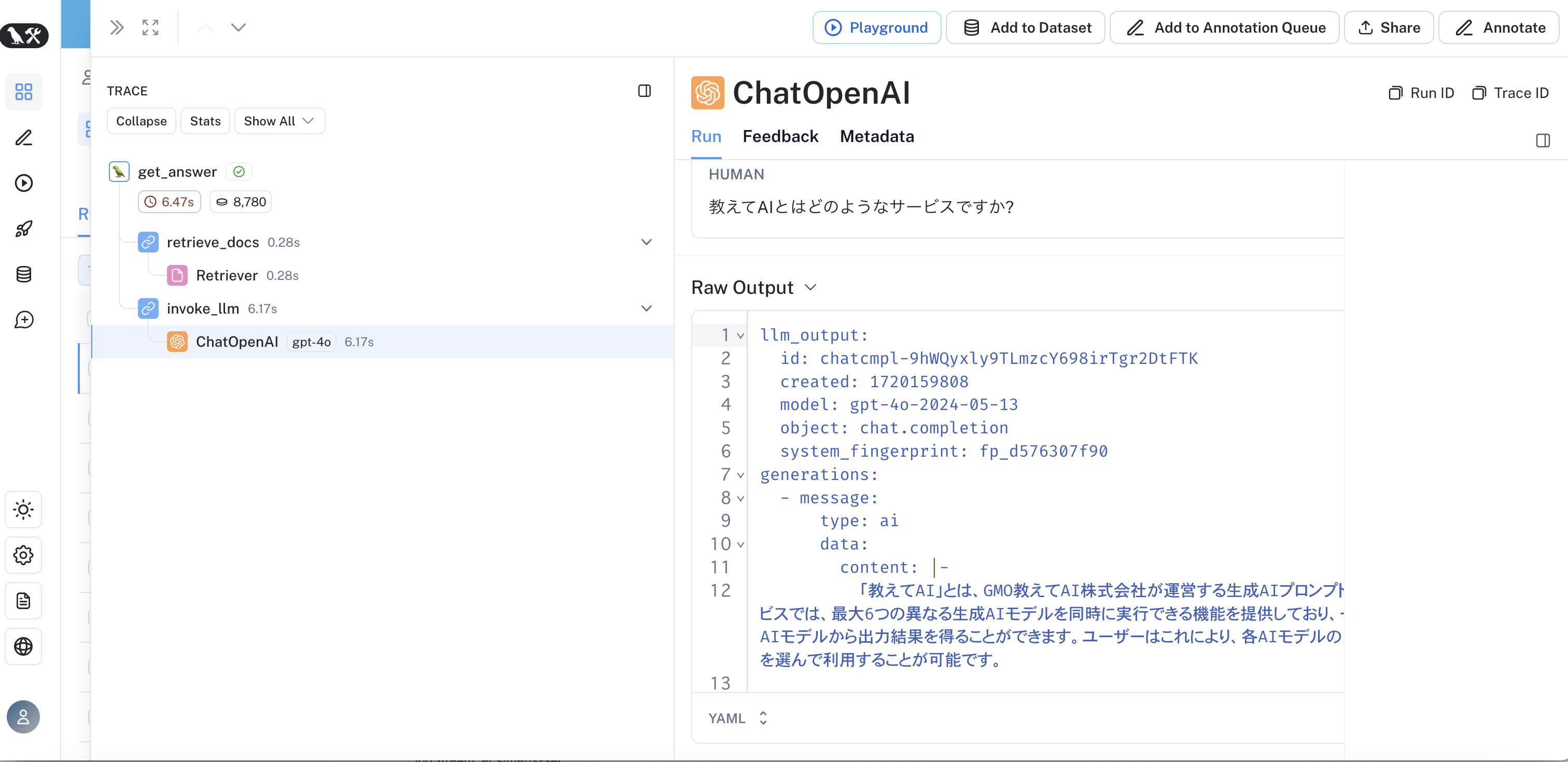1568x762 pixels.
Task: Click the system_fingerprint line in output
Action: pos(944,451)
